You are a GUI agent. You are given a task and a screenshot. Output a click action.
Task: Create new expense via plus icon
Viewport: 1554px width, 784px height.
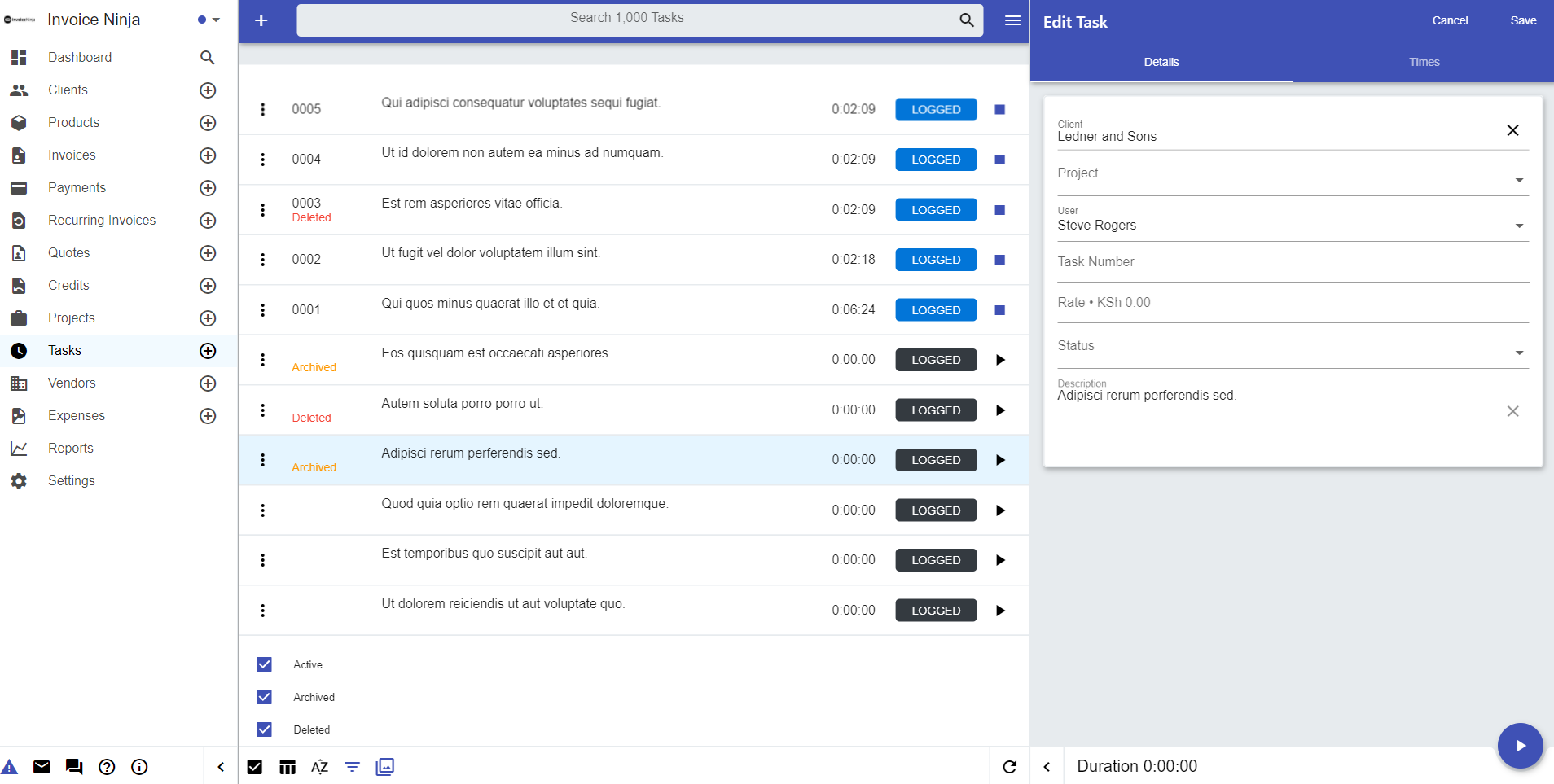208,416
